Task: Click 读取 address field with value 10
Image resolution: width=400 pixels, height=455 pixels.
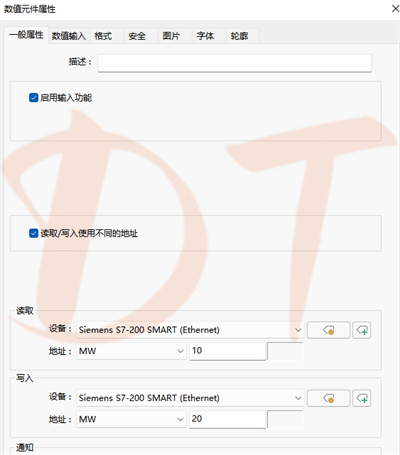Action: click(x=228, y=351)
